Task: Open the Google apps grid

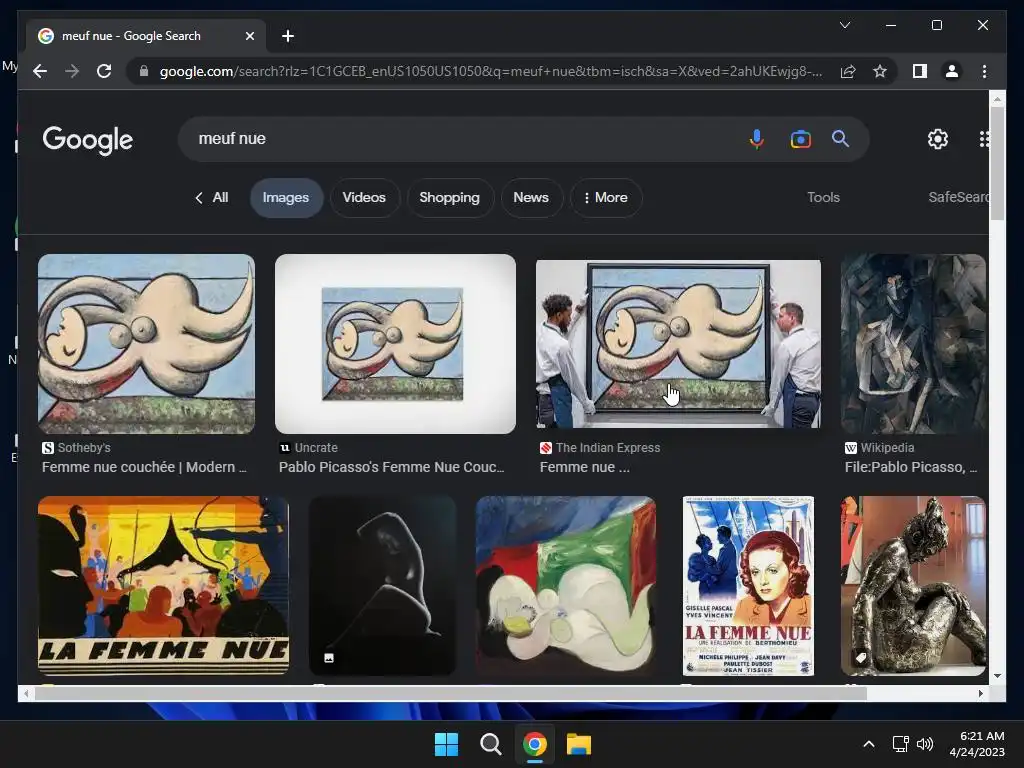Action: coord(984,138)
